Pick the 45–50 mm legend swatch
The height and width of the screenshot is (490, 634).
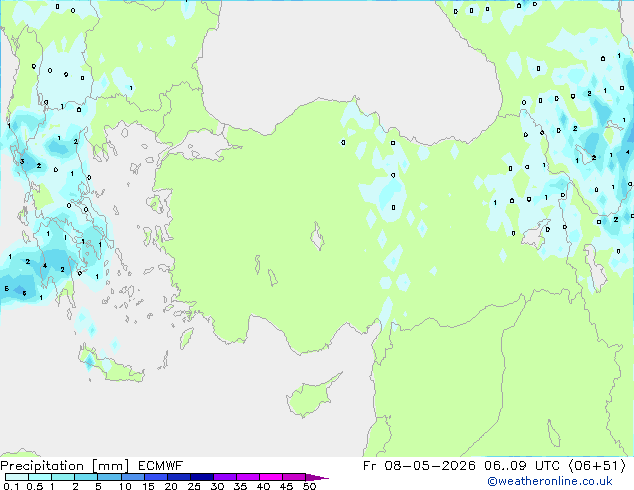click(x=294, y=477)
